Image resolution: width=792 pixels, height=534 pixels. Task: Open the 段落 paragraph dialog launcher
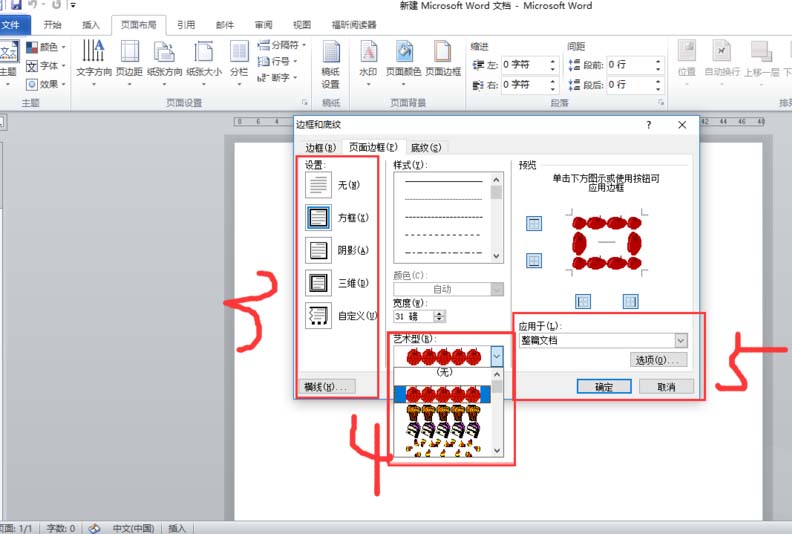click(x=661, y=103)
